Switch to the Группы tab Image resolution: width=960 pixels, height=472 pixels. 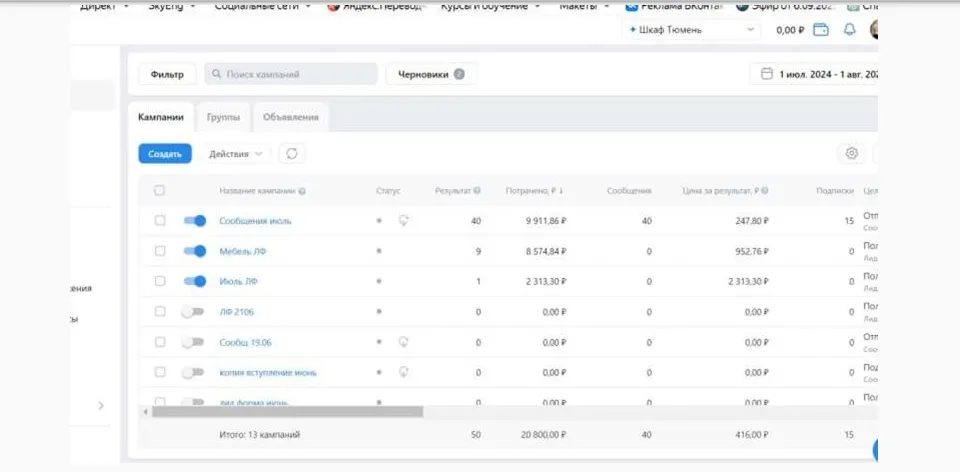(223, 117)
